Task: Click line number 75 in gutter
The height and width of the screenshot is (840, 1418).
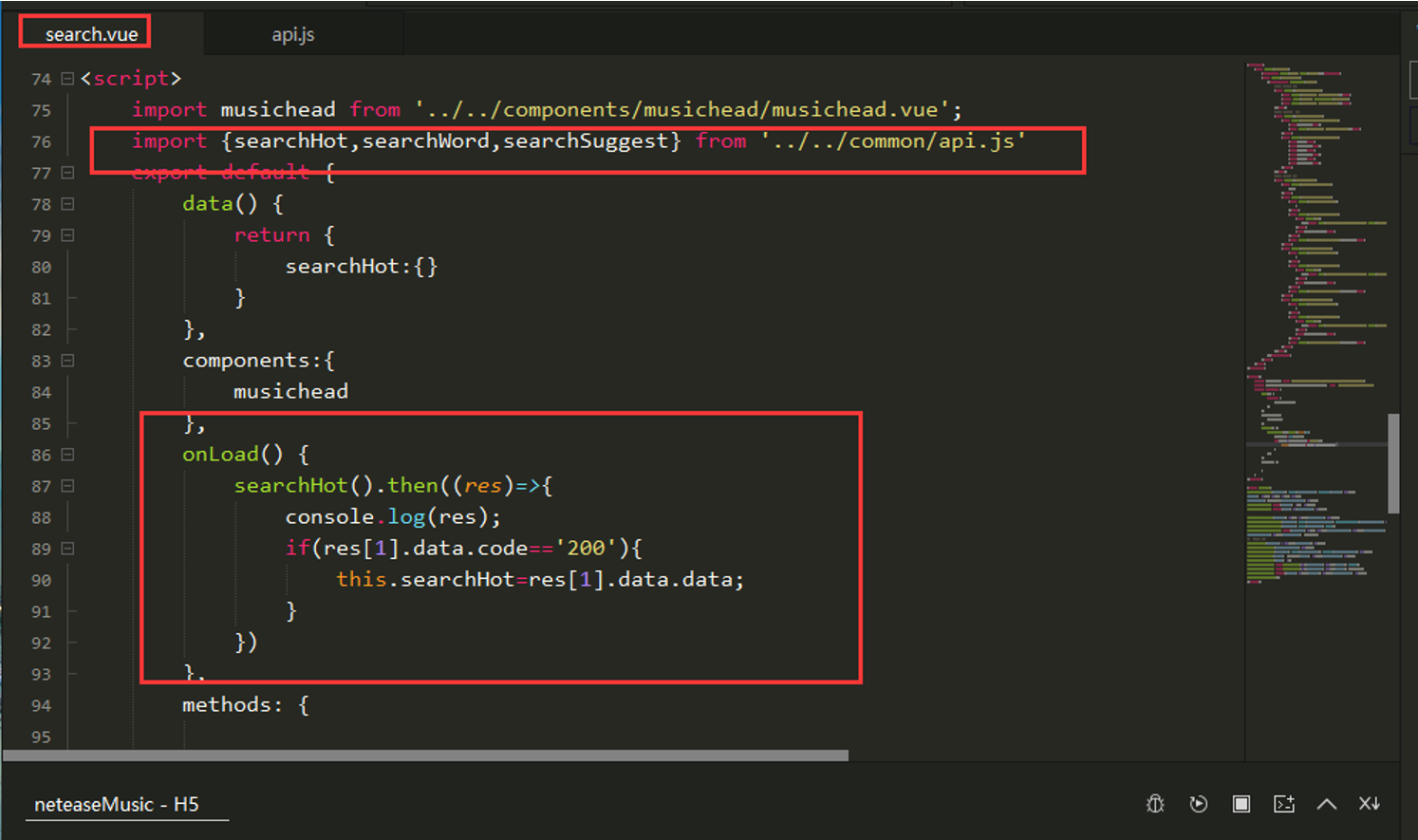Action: 41,110
